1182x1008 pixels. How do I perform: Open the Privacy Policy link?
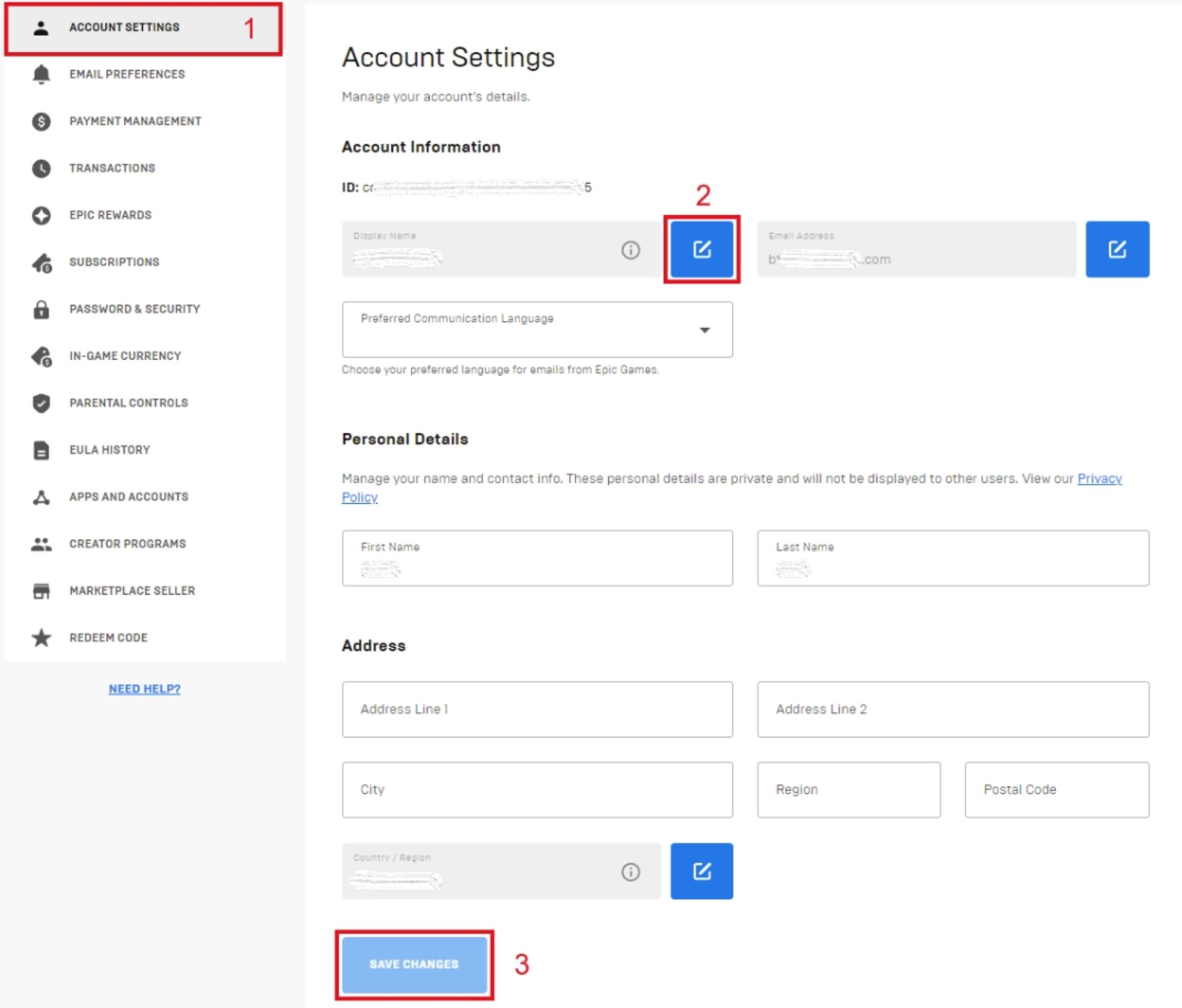click(x=1099, y=478)
